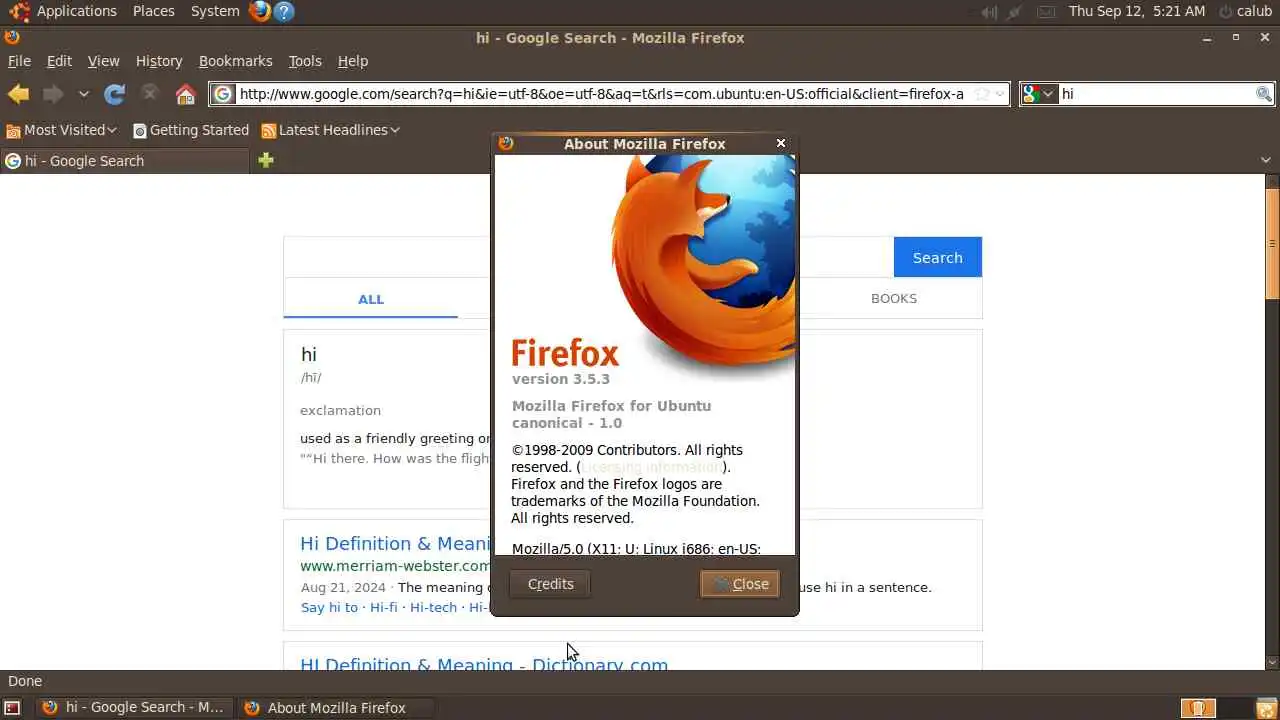Open the System menu in top panel
1280x720 pixels.
pos(215,11)
